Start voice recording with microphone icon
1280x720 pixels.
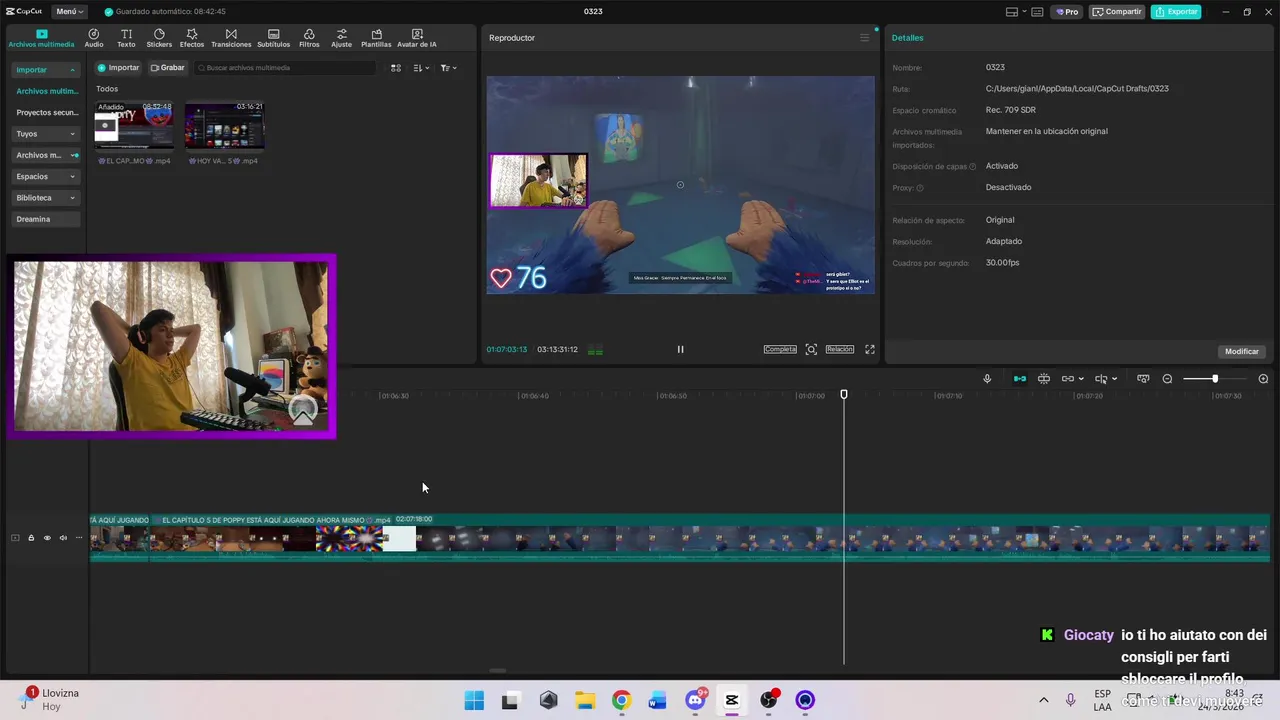987,379
